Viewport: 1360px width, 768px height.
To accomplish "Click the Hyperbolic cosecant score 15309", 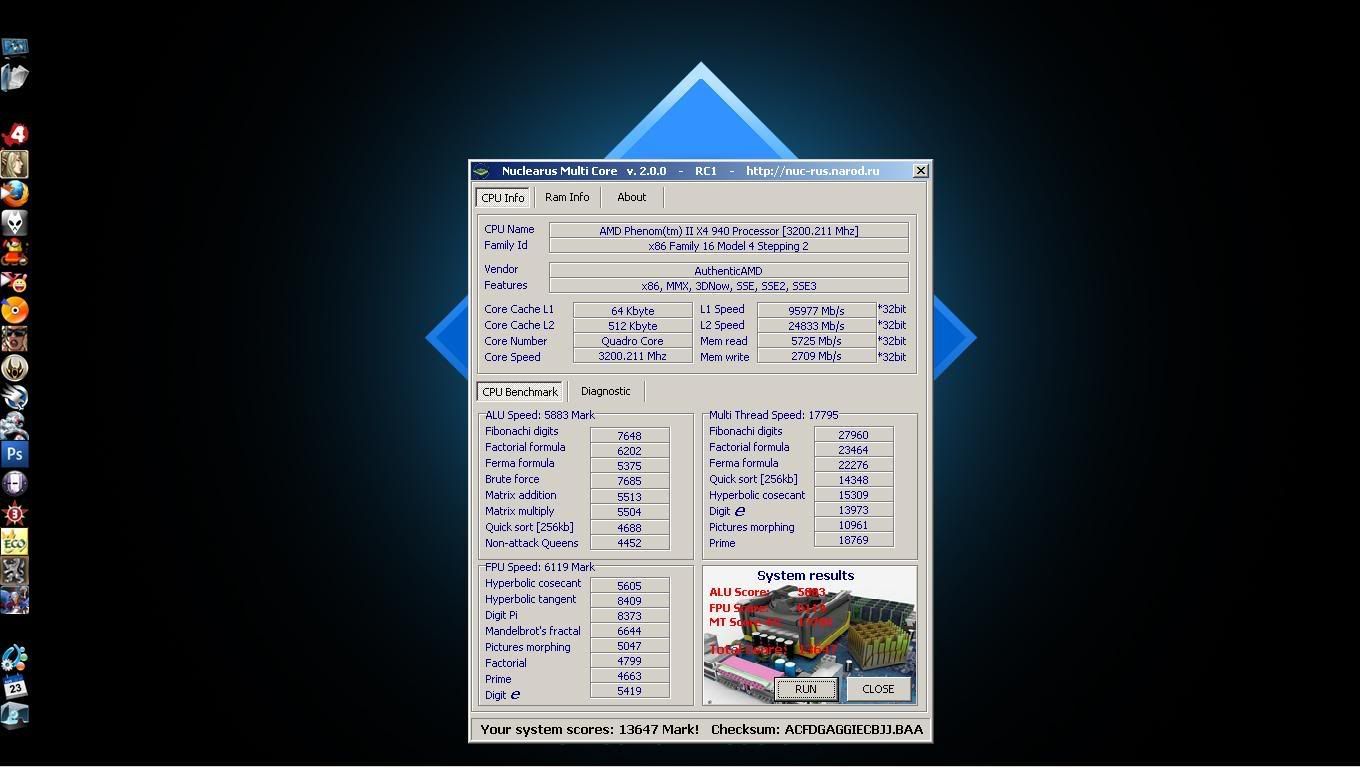I will pos(853,495).
